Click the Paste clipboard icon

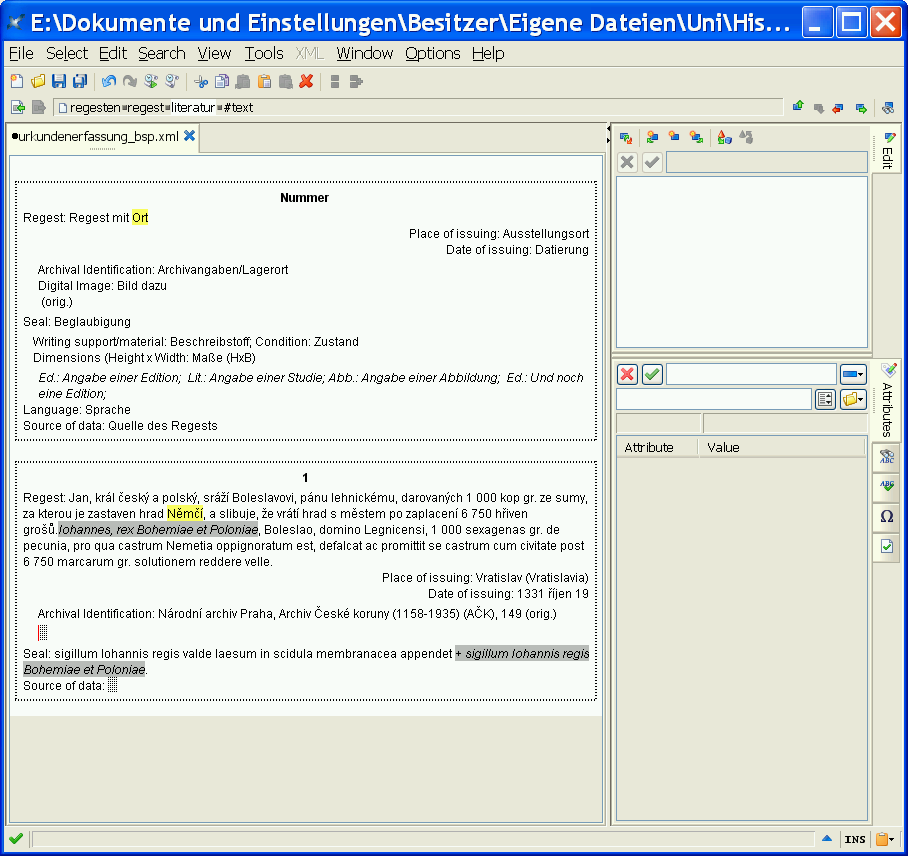pyautogui.click(x=264, y=82)
